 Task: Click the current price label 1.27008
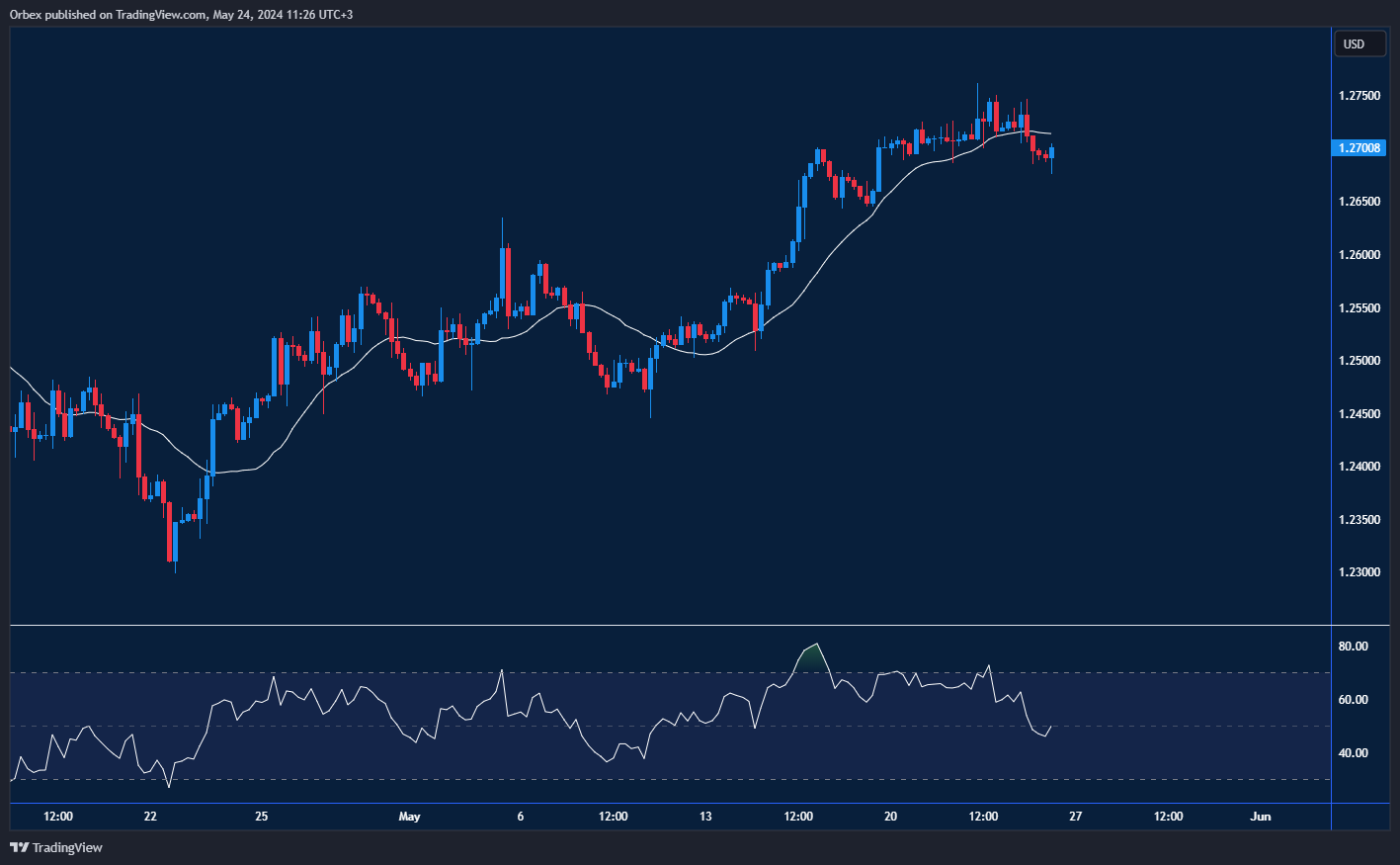pyautogui.click(x=1359, y=148)
